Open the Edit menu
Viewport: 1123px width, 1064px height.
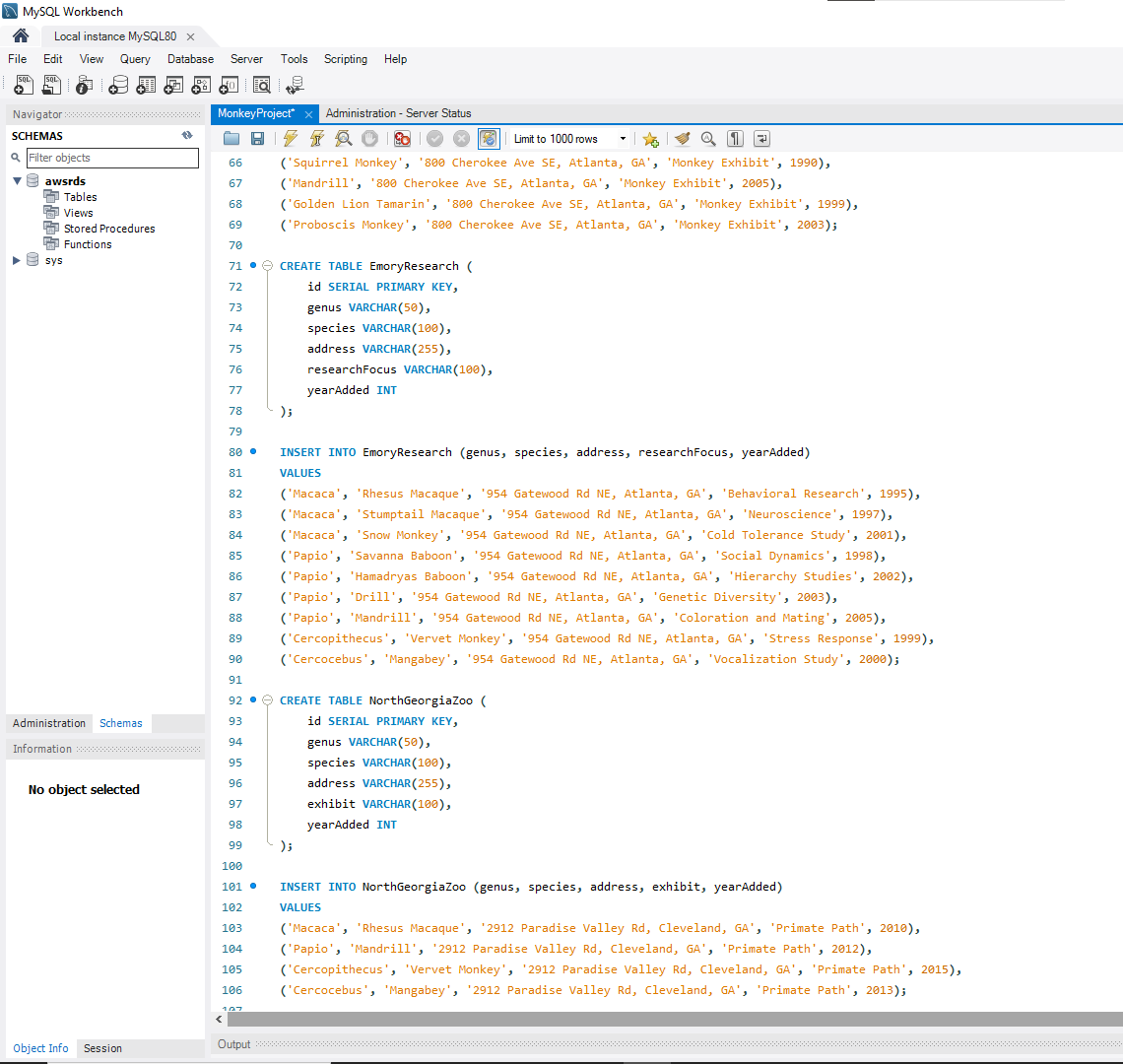53,59
